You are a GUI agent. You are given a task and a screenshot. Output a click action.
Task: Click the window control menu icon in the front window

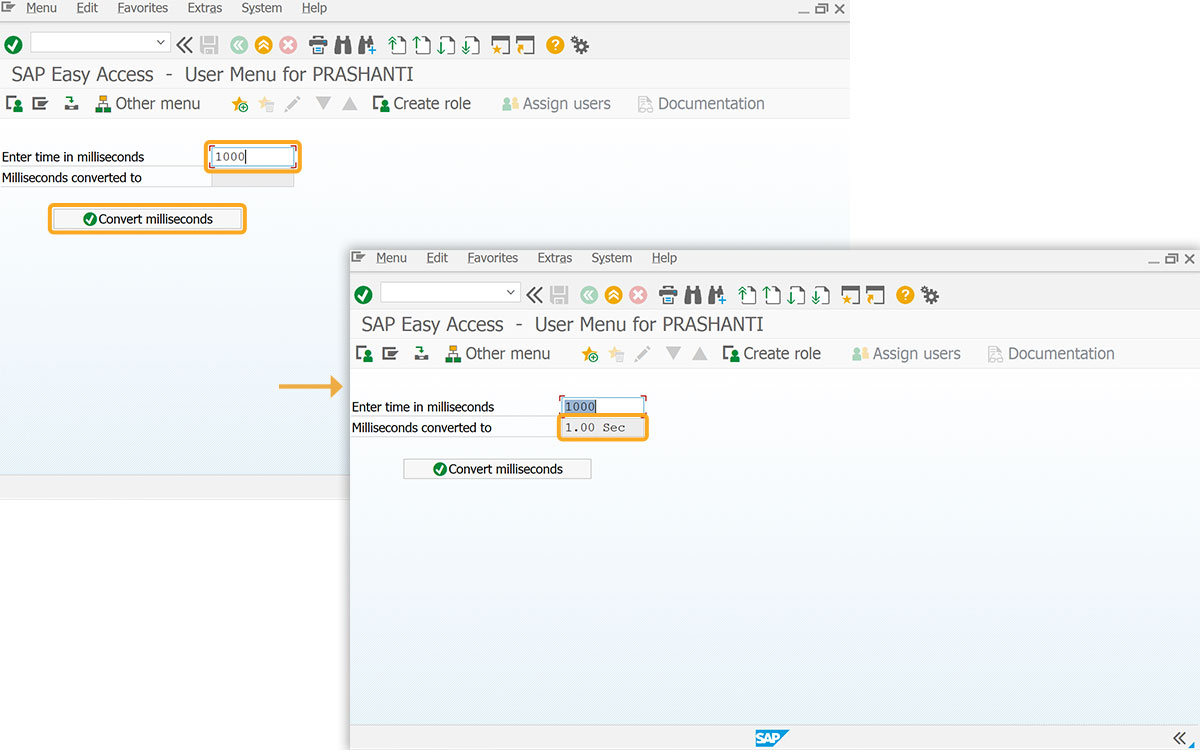pos(360,258)
